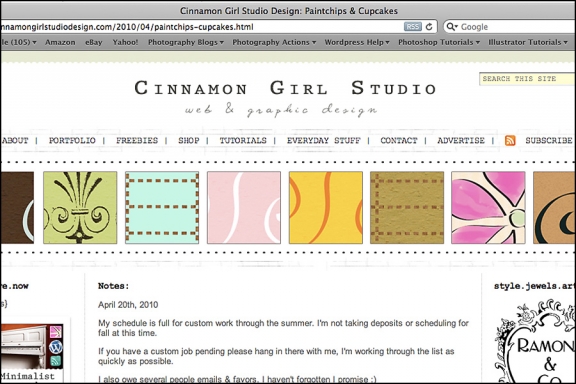
Task: Open Amazon bookmark
Action: pos(60,42)
